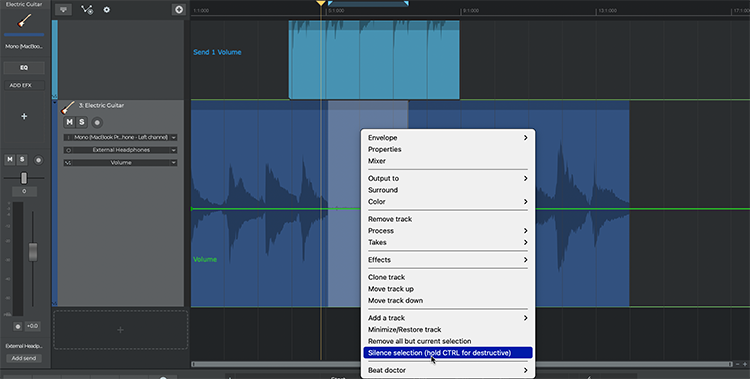Toggle mixer strip Mute button

coord(10,160)
